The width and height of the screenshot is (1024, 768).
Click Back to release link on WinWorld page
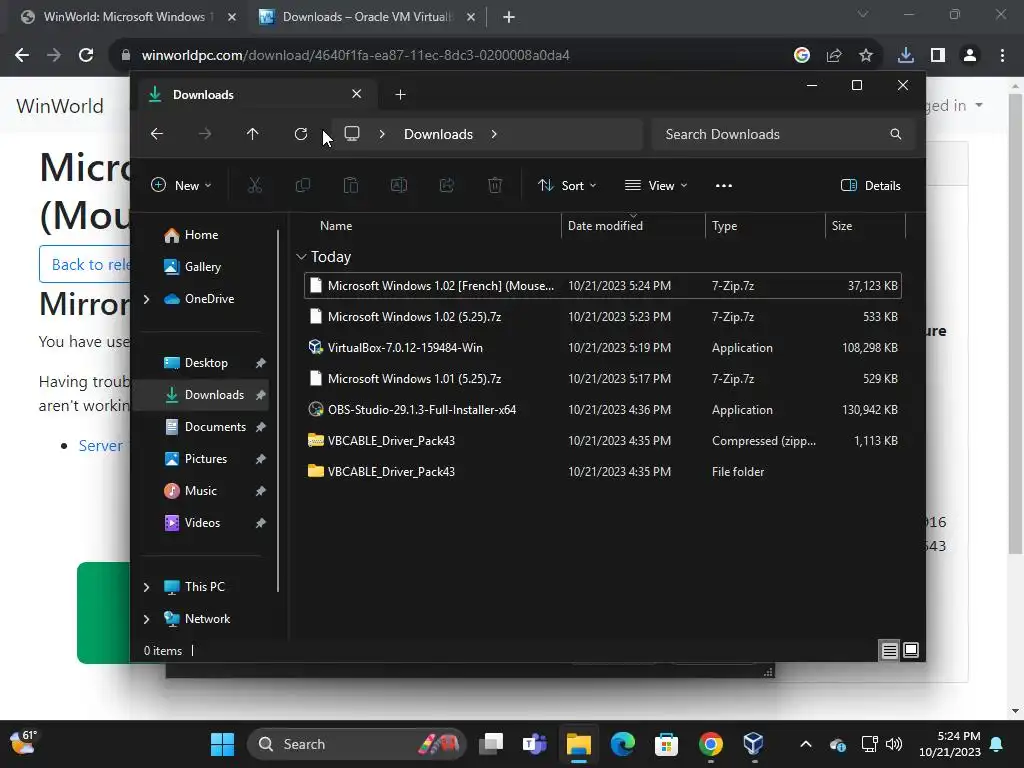(85, 264)
